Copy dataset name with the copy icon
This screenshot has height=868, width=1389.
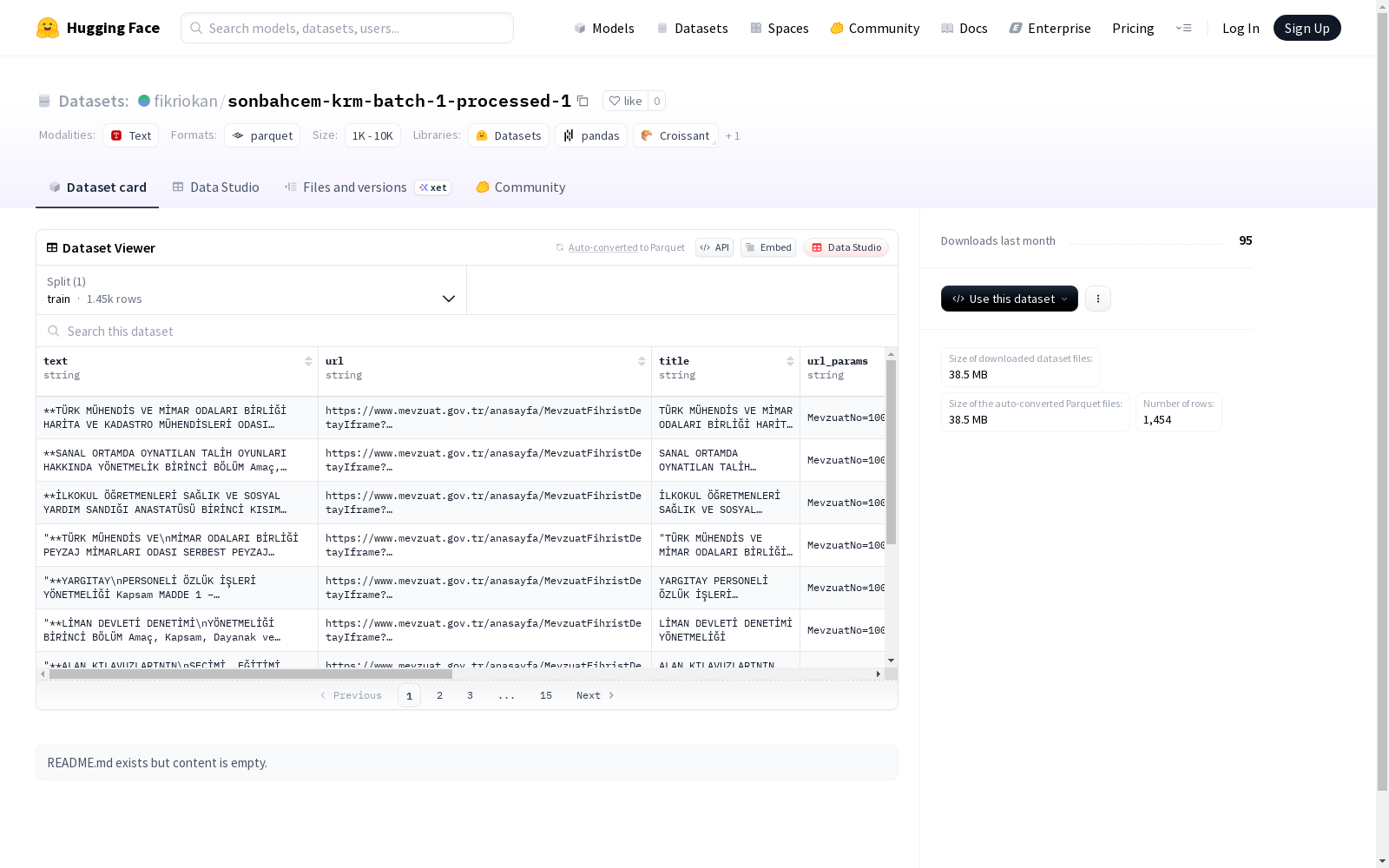583,101
